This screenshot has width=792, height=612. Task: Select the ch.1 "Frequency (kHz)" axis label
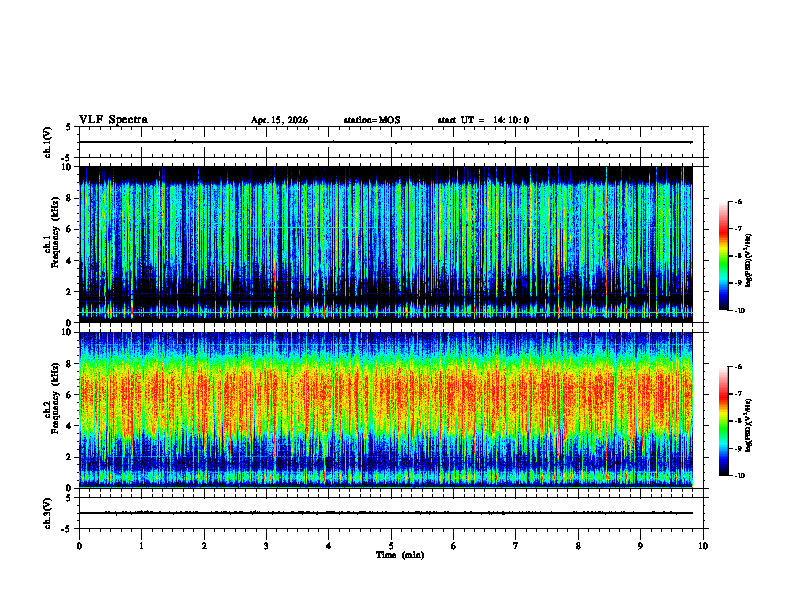(56, 231)
